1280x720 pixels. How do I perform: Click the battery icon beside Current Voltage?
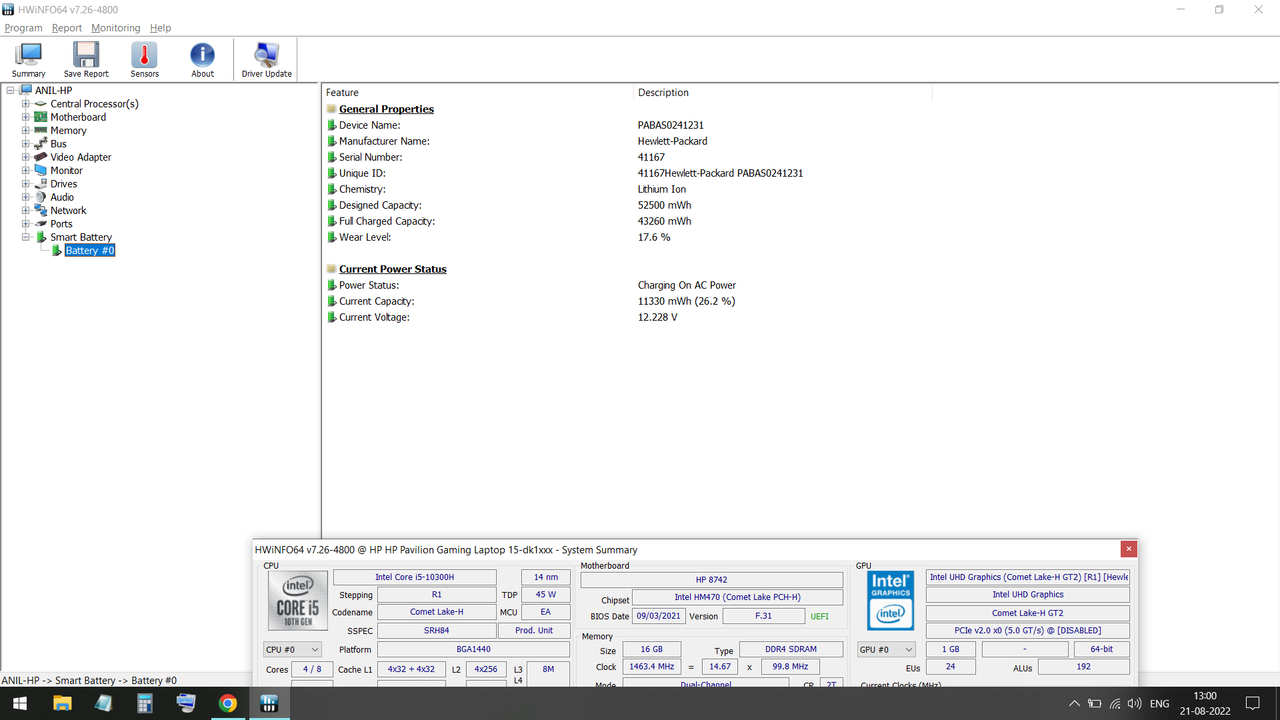332,317
